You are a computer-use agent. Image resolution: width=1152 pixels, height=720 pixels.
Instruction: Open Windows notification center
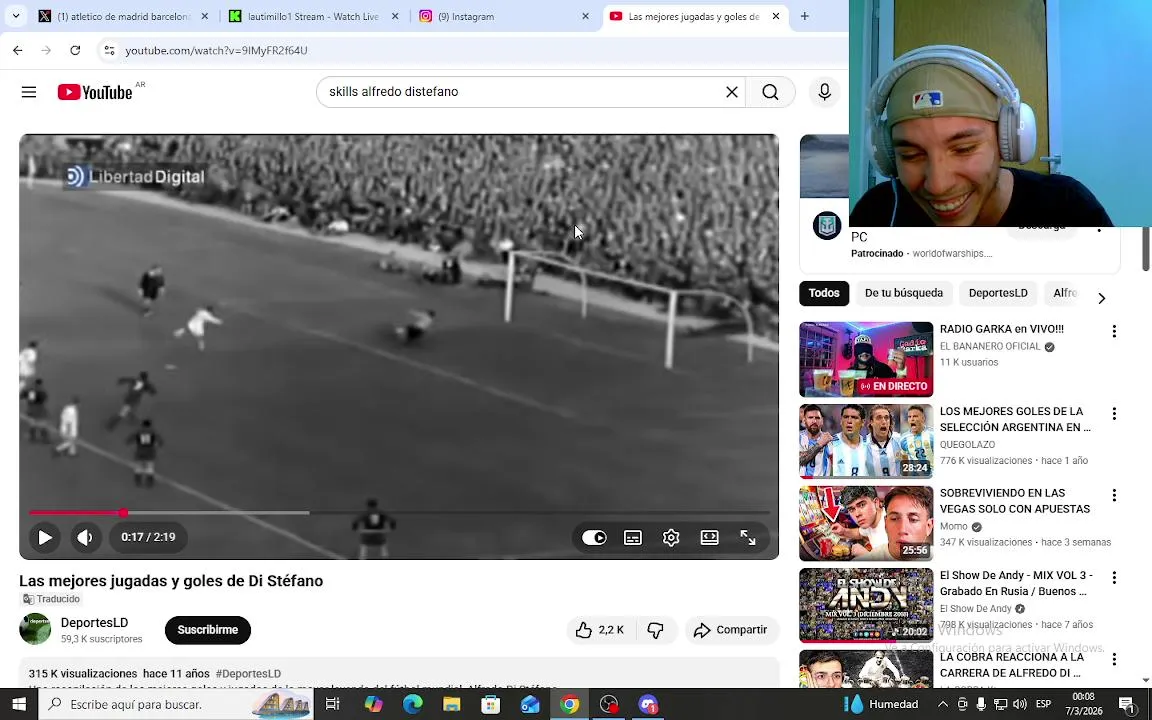pyautogui.click(x=1128, y=704)
